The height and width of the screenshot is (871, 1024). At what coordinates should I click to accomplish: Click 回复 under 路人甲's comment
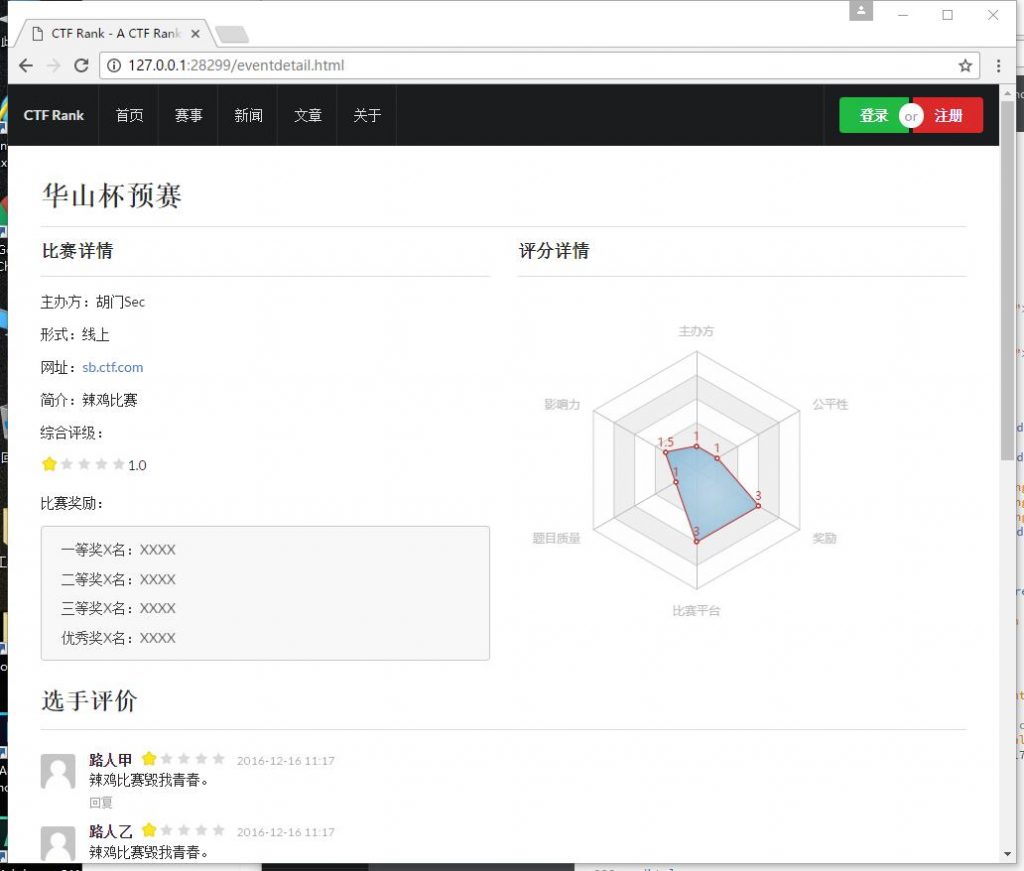coord(101,802)
